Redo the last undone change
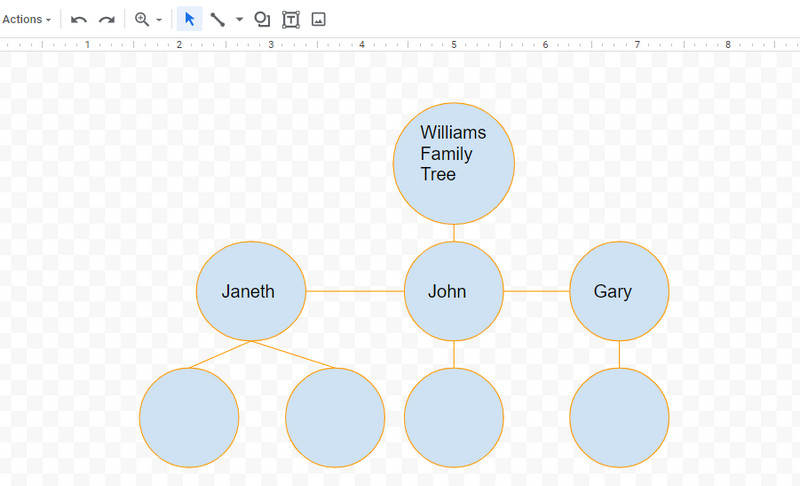The height and width of the screenshot is (486, 800). tap(106, 19)
